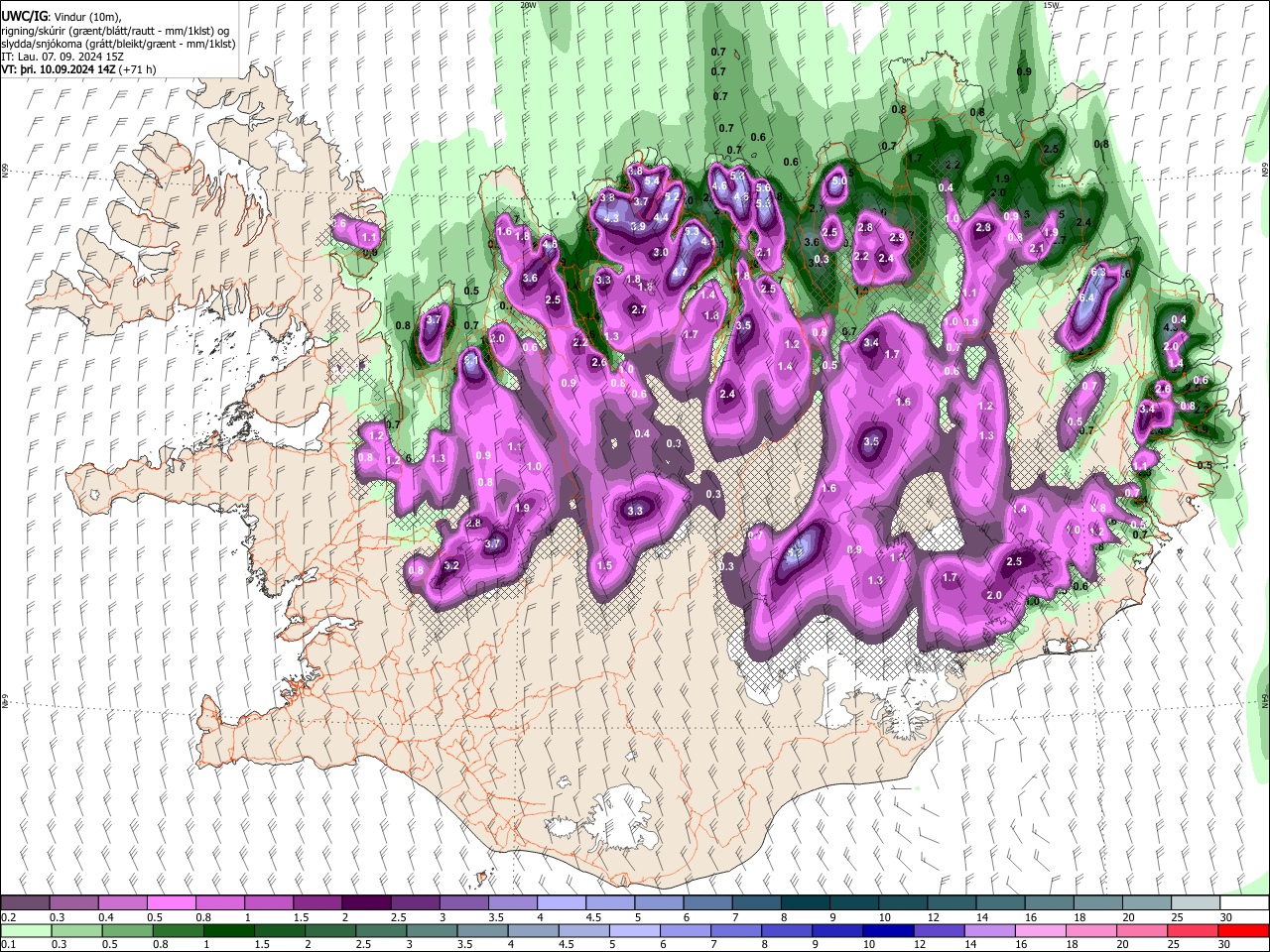Click the 4.7 precipitation value on the map
Image resolution: width=1270 pixels, height=952 pixels.
pyautogui.click(x=681, y=272)
